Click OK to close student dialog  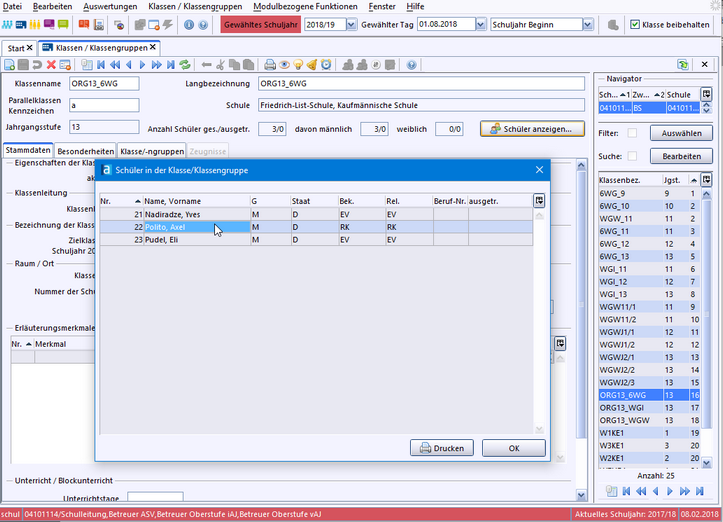[513, 448]
